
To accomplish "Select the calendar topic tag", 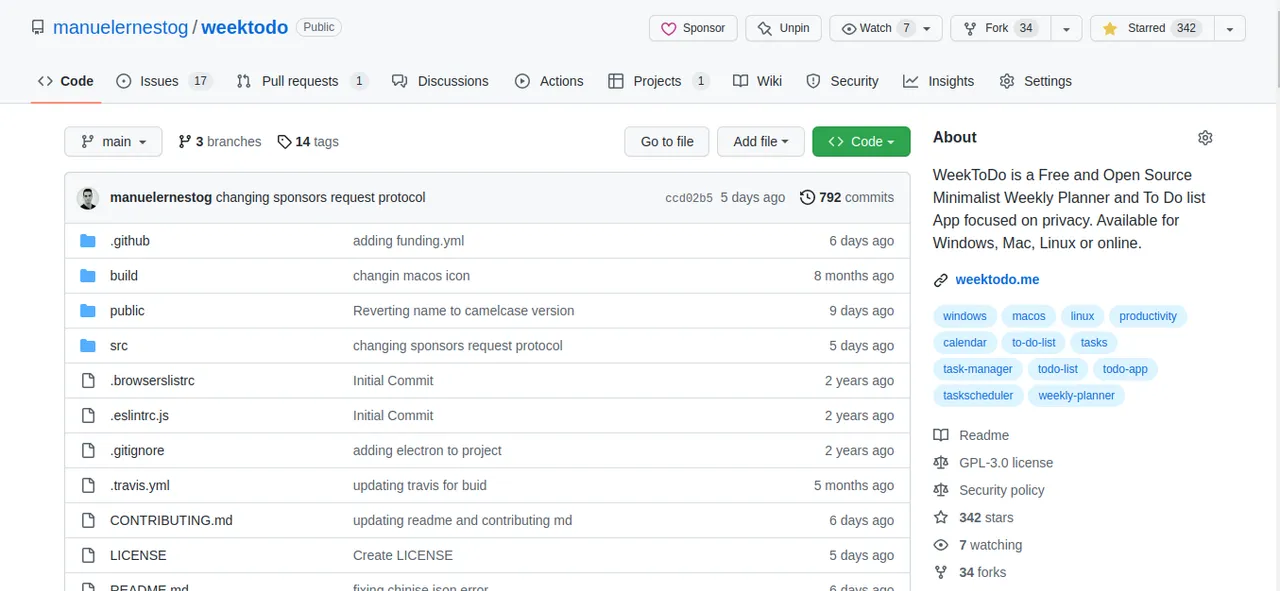I will coord(965,343).
